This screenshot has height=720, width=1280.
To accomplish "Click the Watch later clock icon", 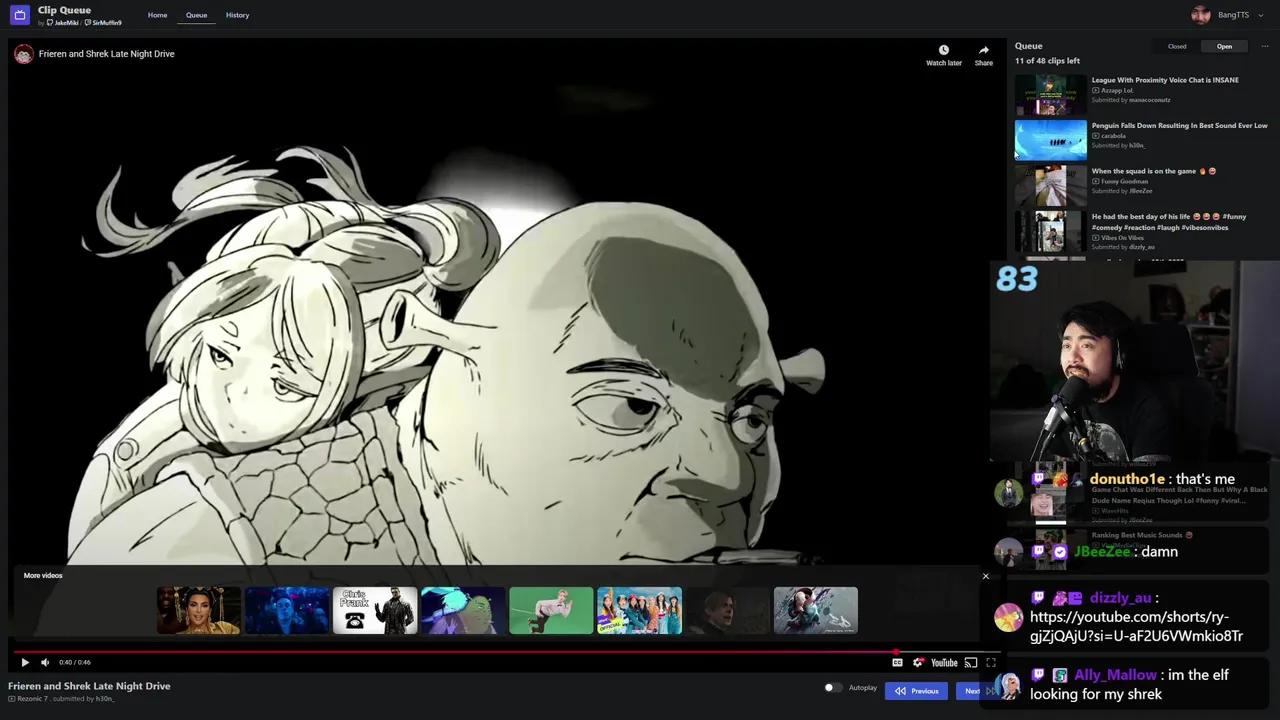I will [943, 50].
